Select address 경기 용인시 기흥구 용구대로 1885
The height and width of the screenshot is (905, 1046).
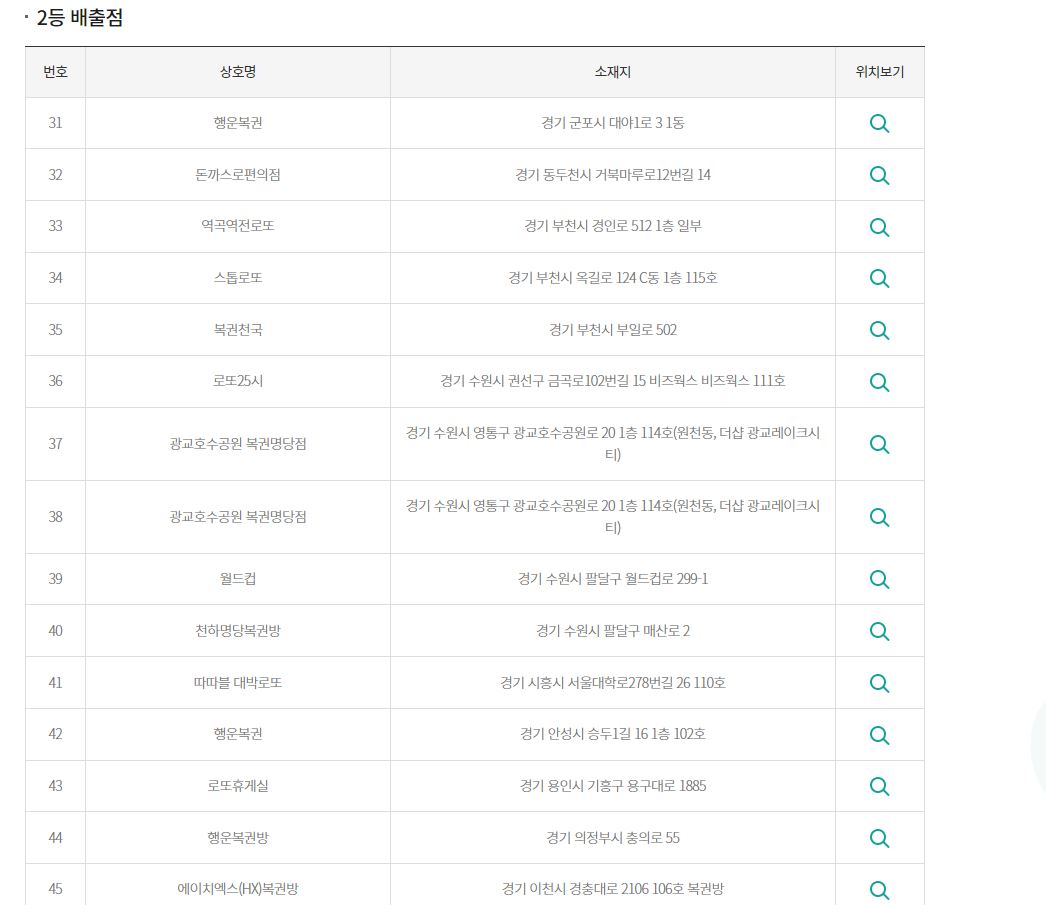point(612,786)
